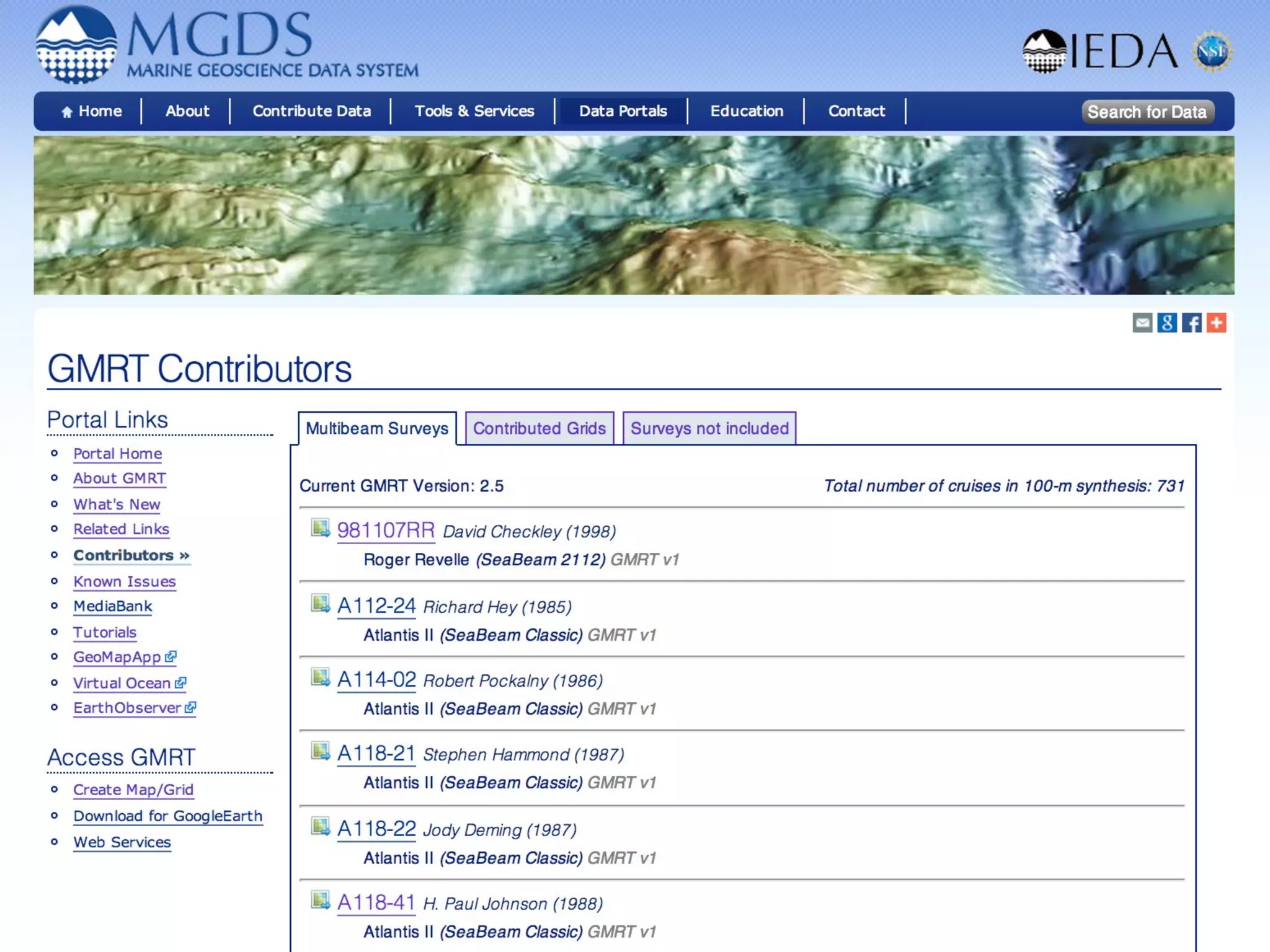1270x952 pixels.
Task: Click the NSF logo badge
Action: 1212,51
